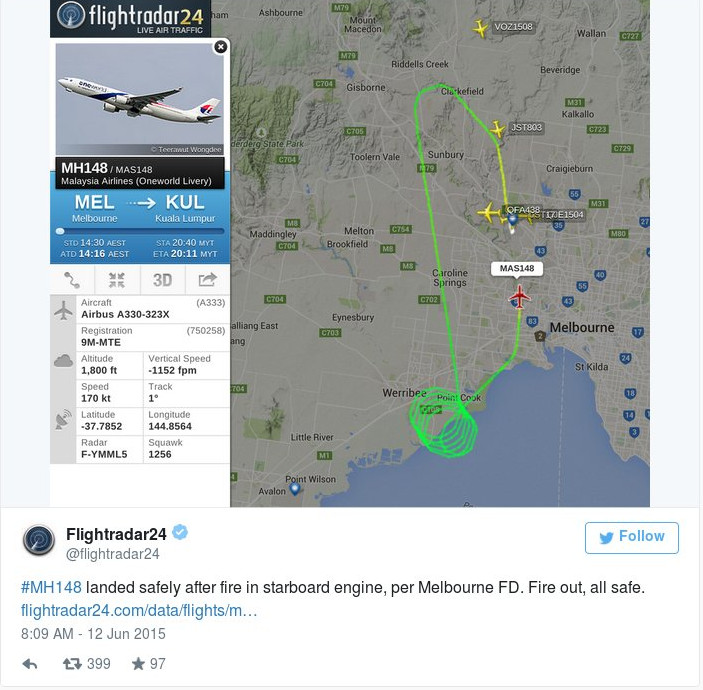Viewport: 703px width, 690px height.
Task: Retweet the Flightradar24 tweet
Action: (73, 663)
